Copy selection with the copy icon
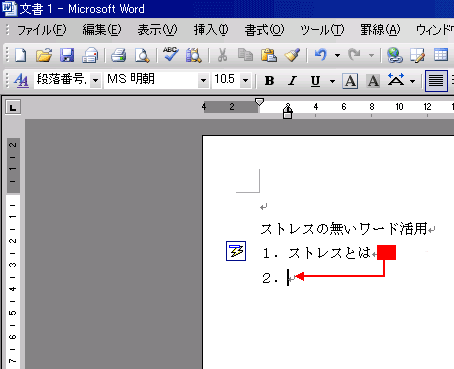Screen dimensions: 454x369 click(245, 55)
